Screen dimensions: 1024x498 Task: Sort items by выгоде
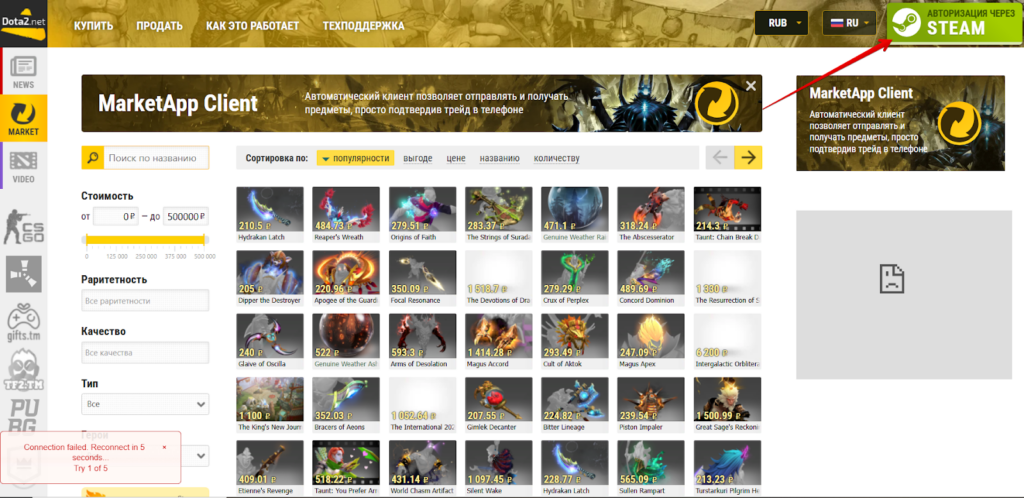(x=418, y=158)
